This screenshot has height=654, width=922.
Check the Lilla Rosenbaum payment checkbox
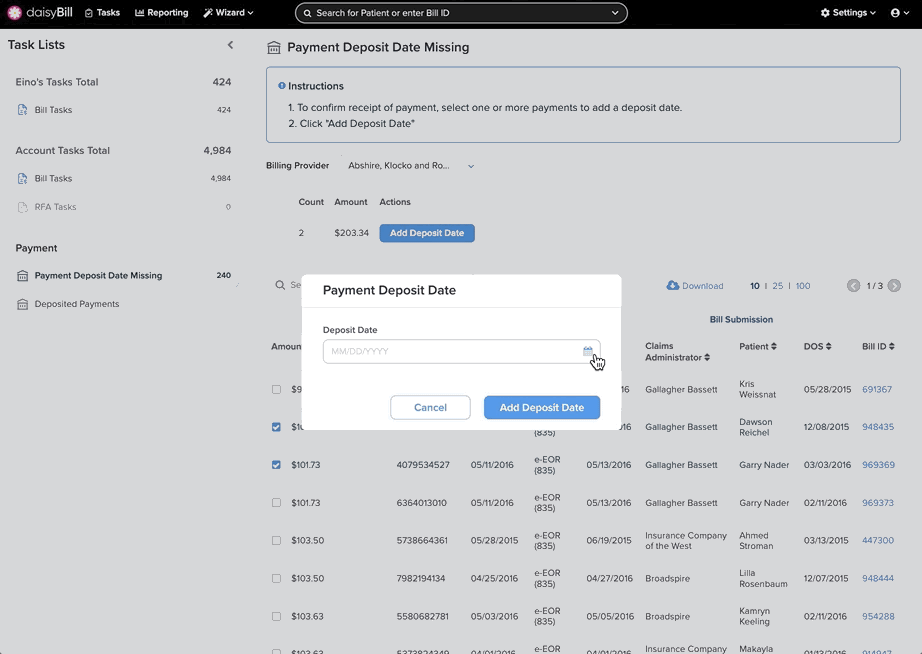tap(276, 579)
